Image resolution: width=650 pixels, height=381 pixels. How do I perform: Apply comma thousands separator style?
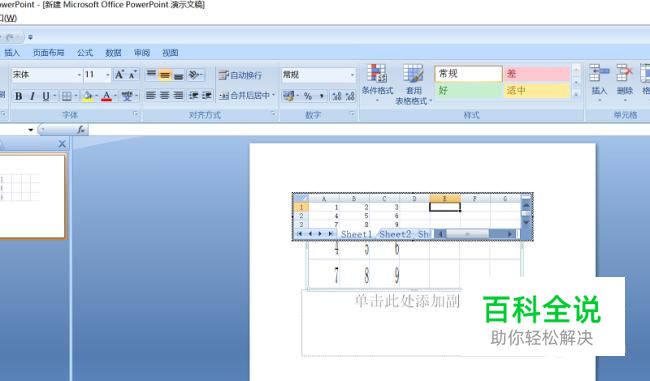tap(321, 96)
